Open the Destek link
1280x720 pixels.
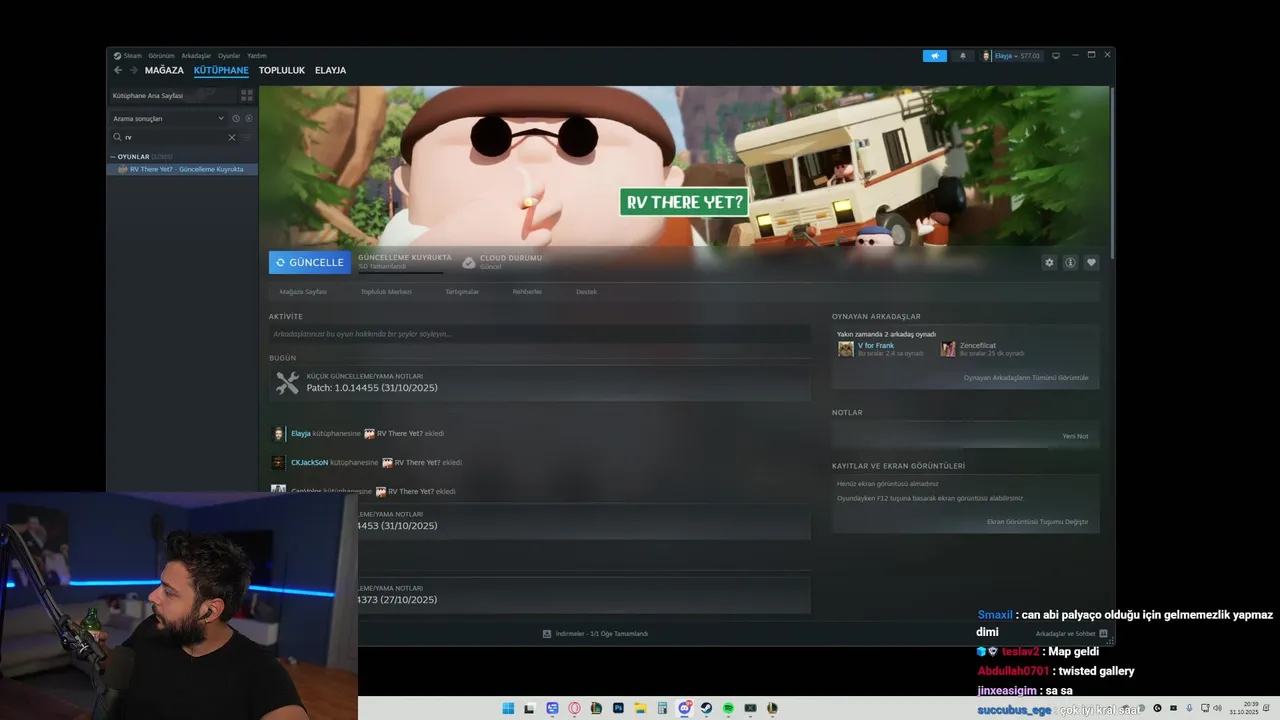coord(587,292)
